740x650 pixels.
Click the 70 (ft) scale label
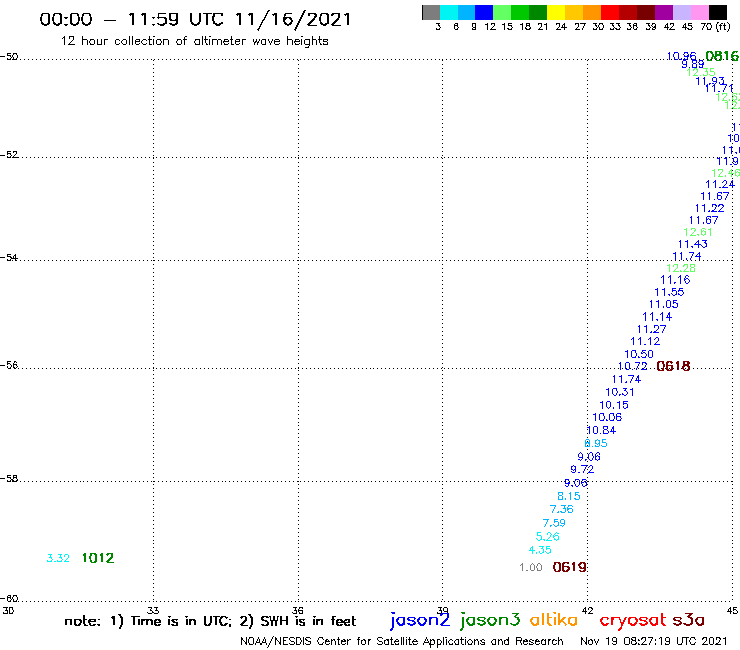point(715,26)
